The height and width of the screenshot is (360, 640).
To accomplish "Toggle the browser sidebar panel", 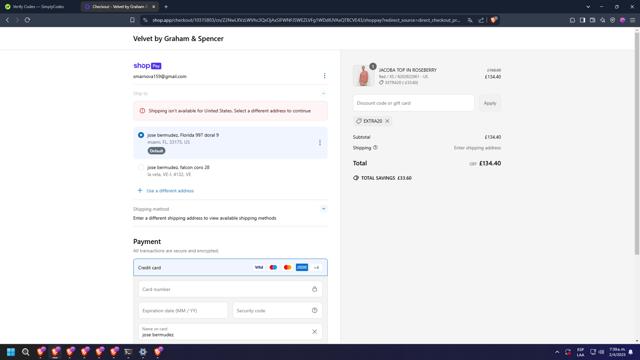I will pos(582,20).
